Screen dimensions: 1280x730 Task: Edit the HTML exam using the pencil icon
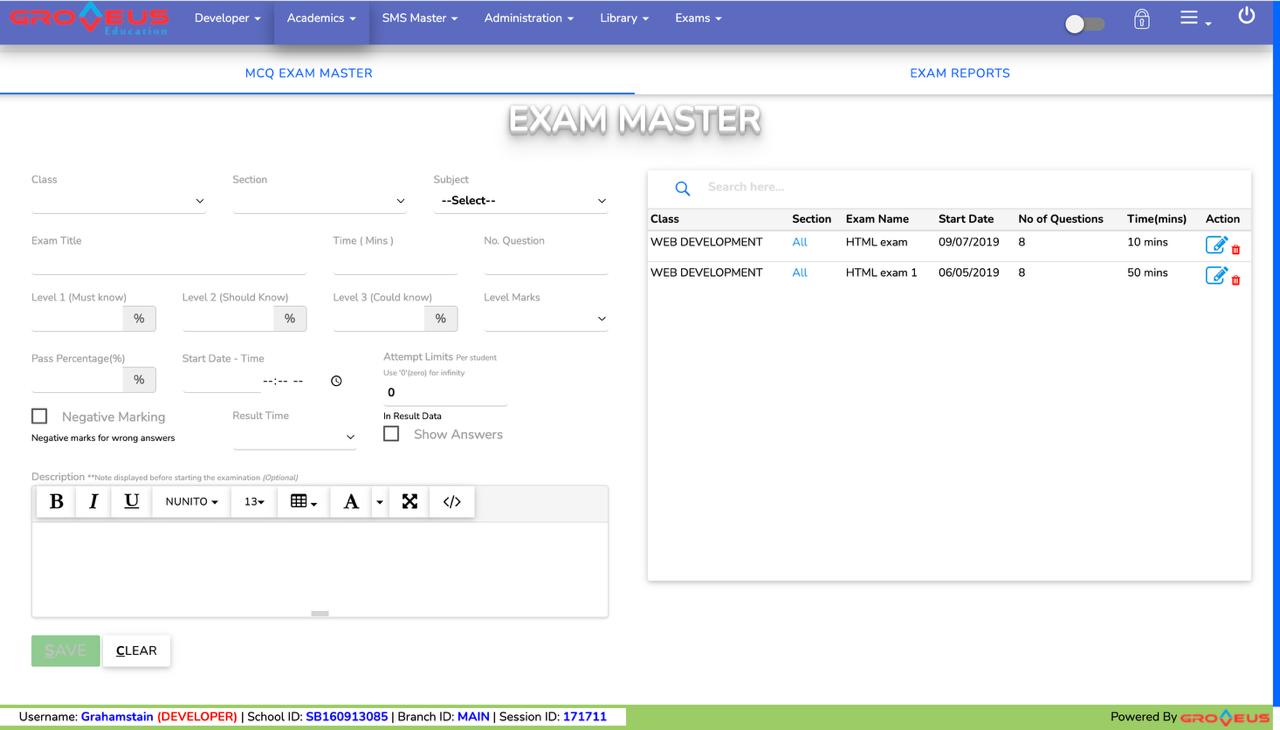coord(1216,242)
